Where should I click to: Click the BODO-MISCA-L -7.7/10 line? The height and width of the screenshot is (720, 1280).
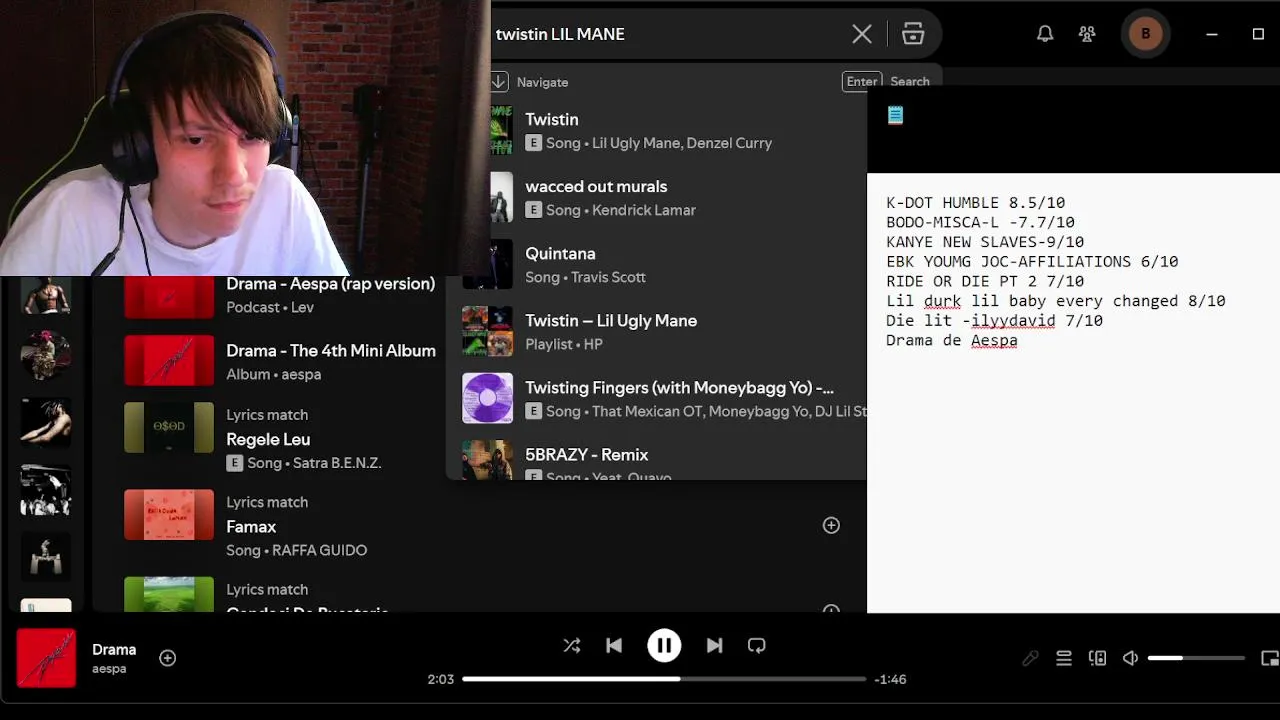click(980, 223)
